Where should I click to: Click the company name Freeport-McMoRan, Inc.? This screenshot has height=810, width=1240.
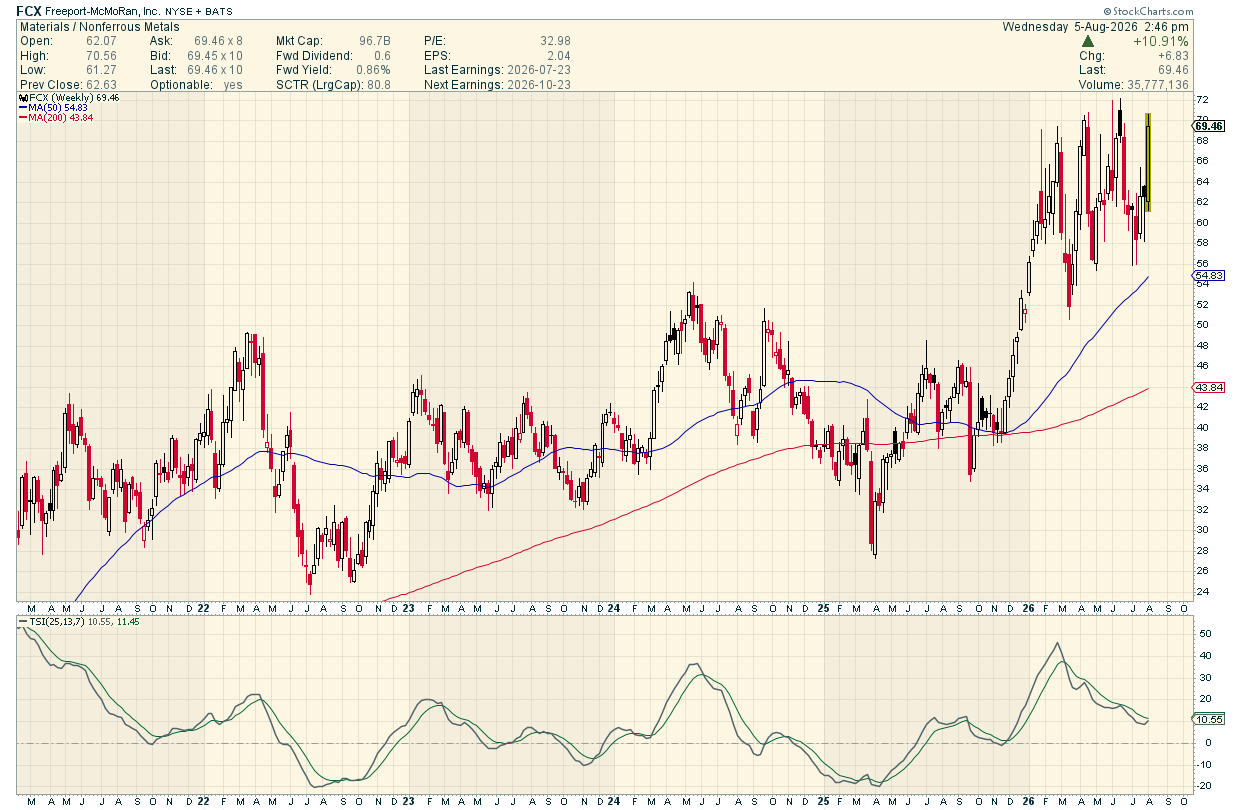pyautogui.click(x=102, y=12)
